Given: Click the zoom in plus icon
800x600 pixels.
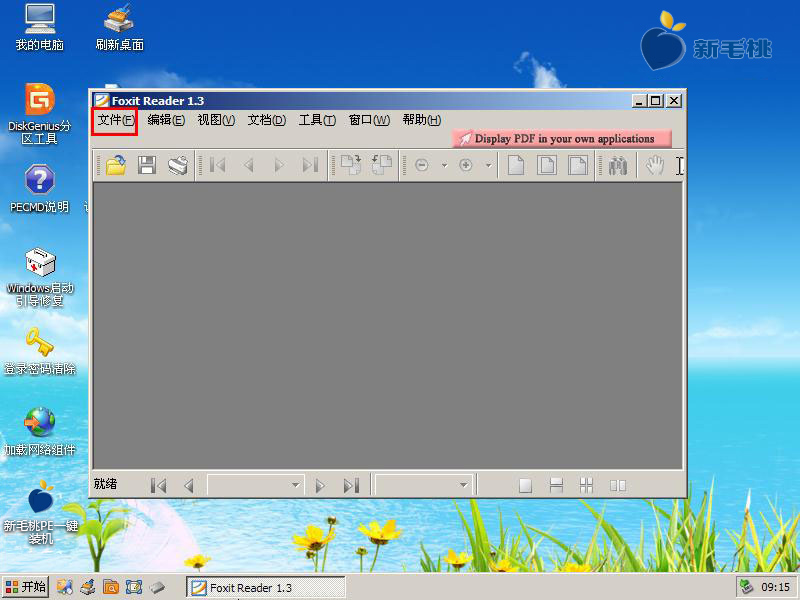Looking at the screenshot, I should [465, 165].
